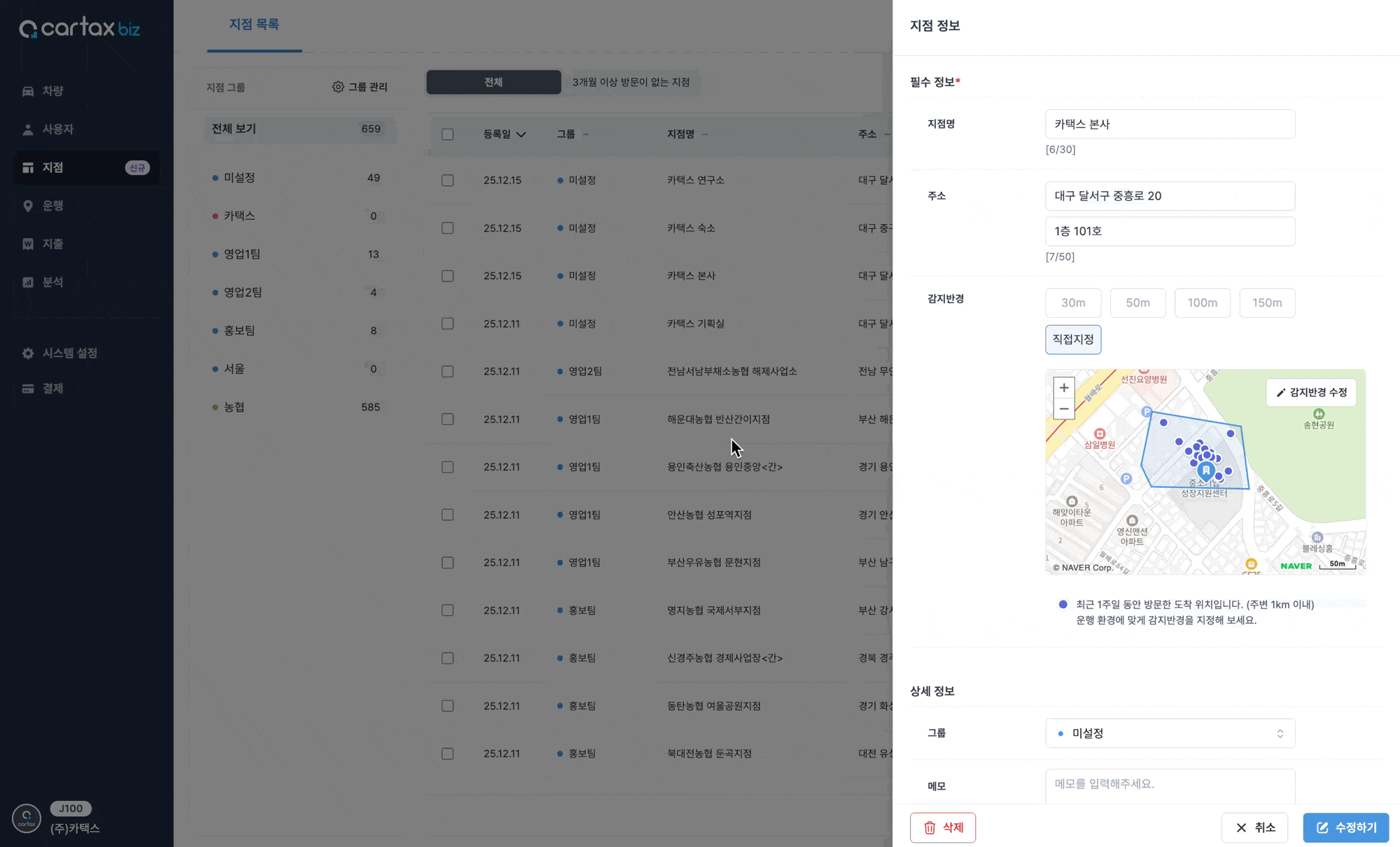Click the 결제 card icon in sidebar
This screenshot has height=847, width=1400.
(x=28, y=388)
